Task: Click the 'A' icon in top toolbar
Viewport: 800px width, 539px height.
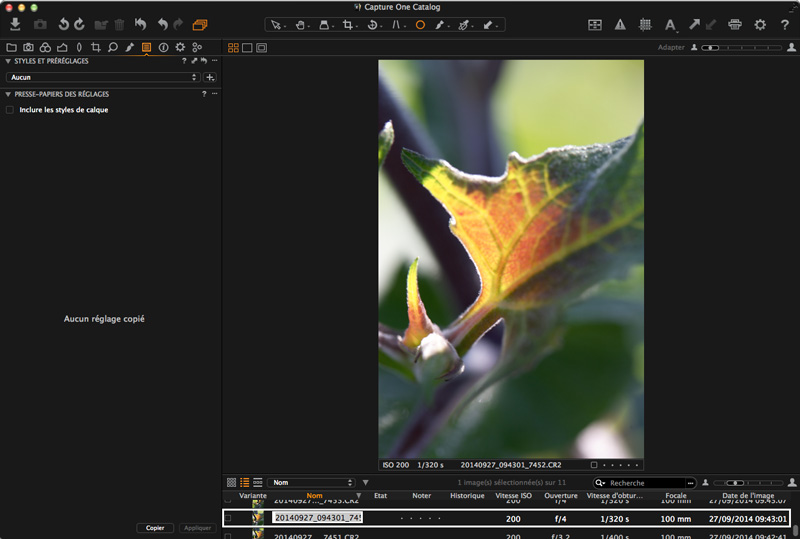Action: click(x=670, y=24)
